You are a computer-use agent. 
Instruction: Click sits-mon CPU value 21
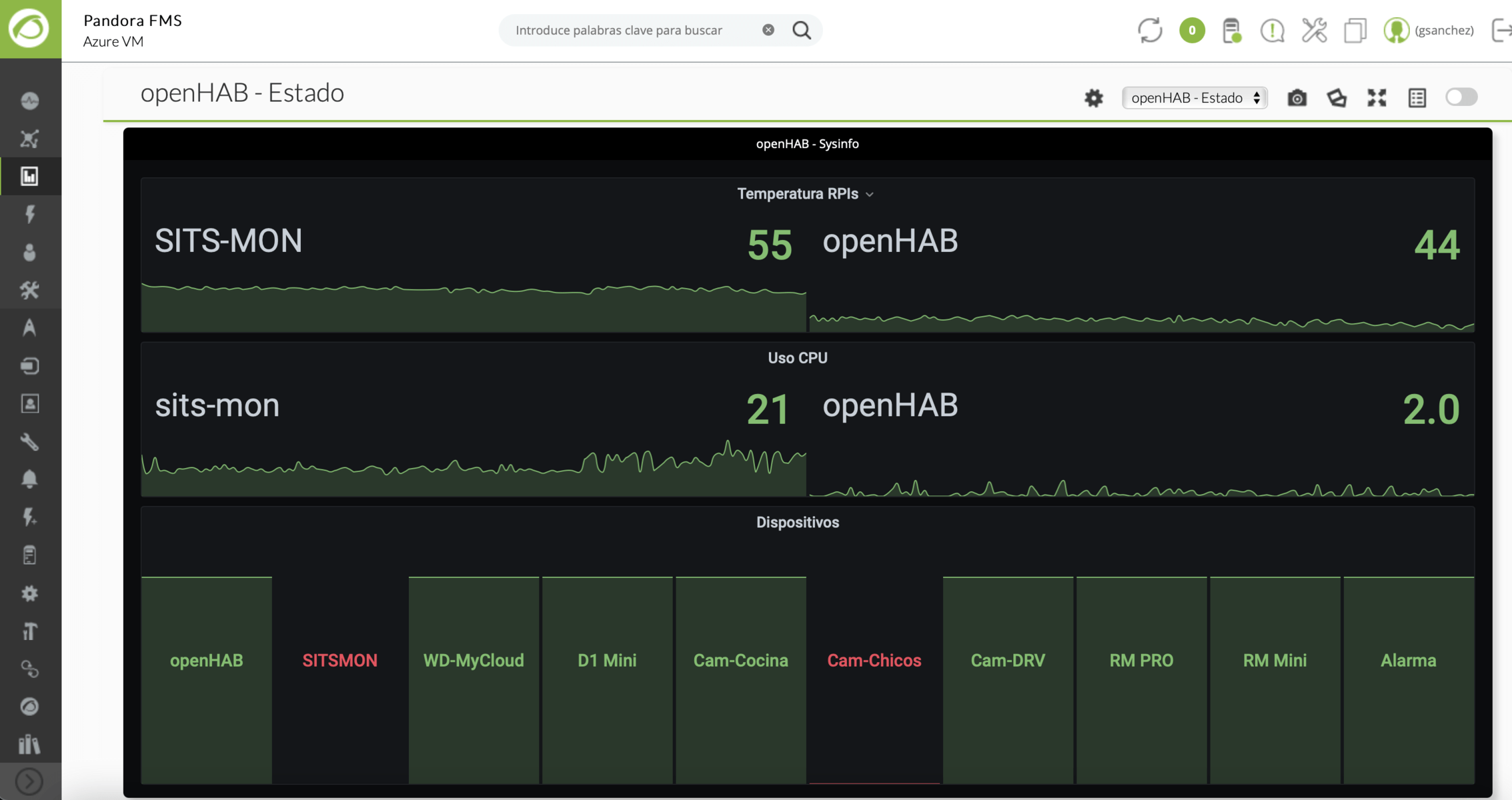[x=768, y=409]
